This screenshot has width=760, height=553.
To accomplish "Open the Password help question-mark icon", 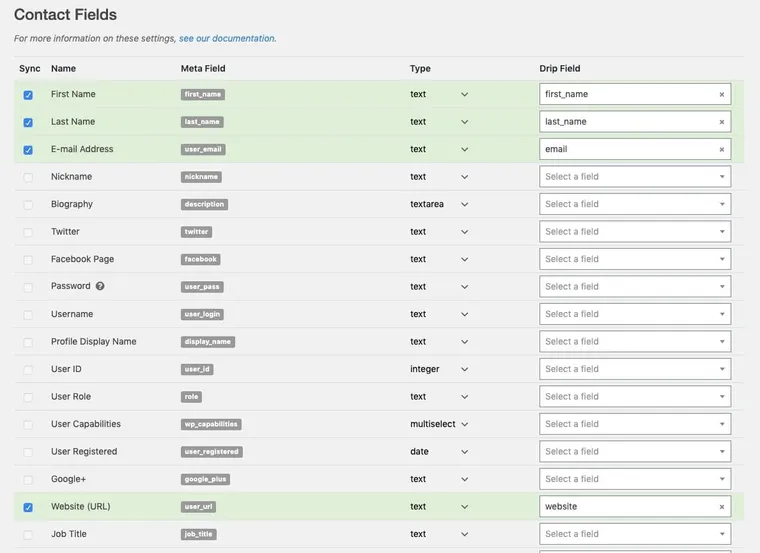I will (100, 286).
